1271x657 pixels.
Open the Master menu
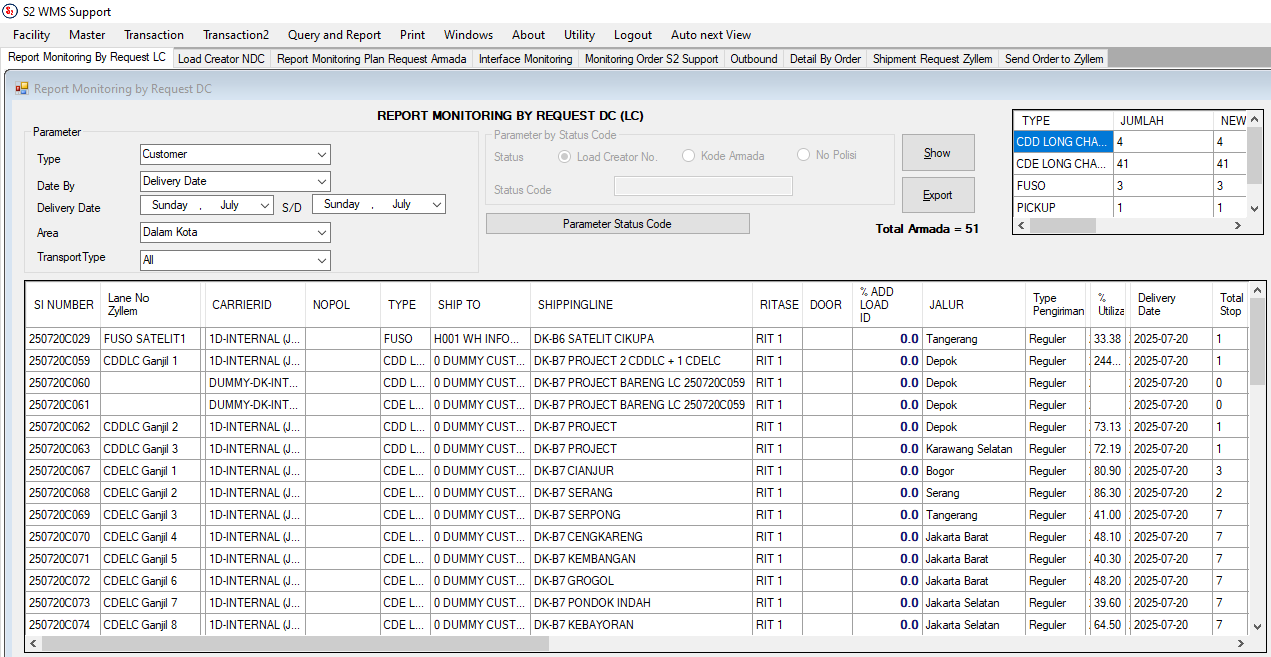click(x=87, y=34)
